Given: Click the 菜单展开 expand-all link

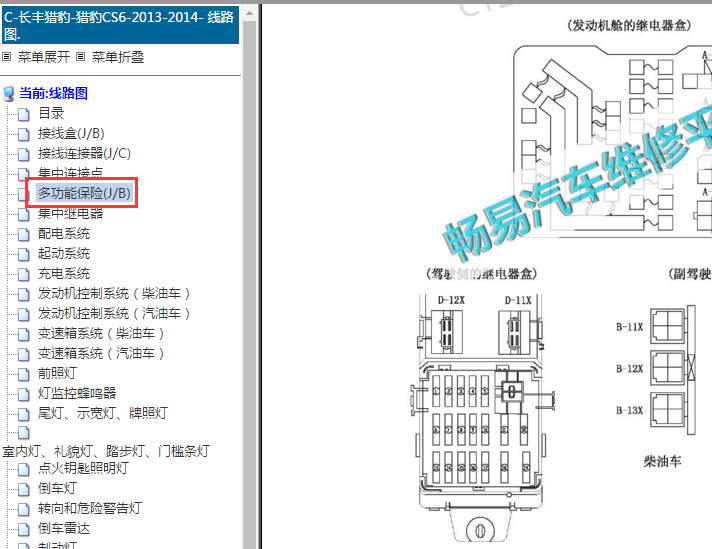Looking at the screenshot, I should [44, 57].
